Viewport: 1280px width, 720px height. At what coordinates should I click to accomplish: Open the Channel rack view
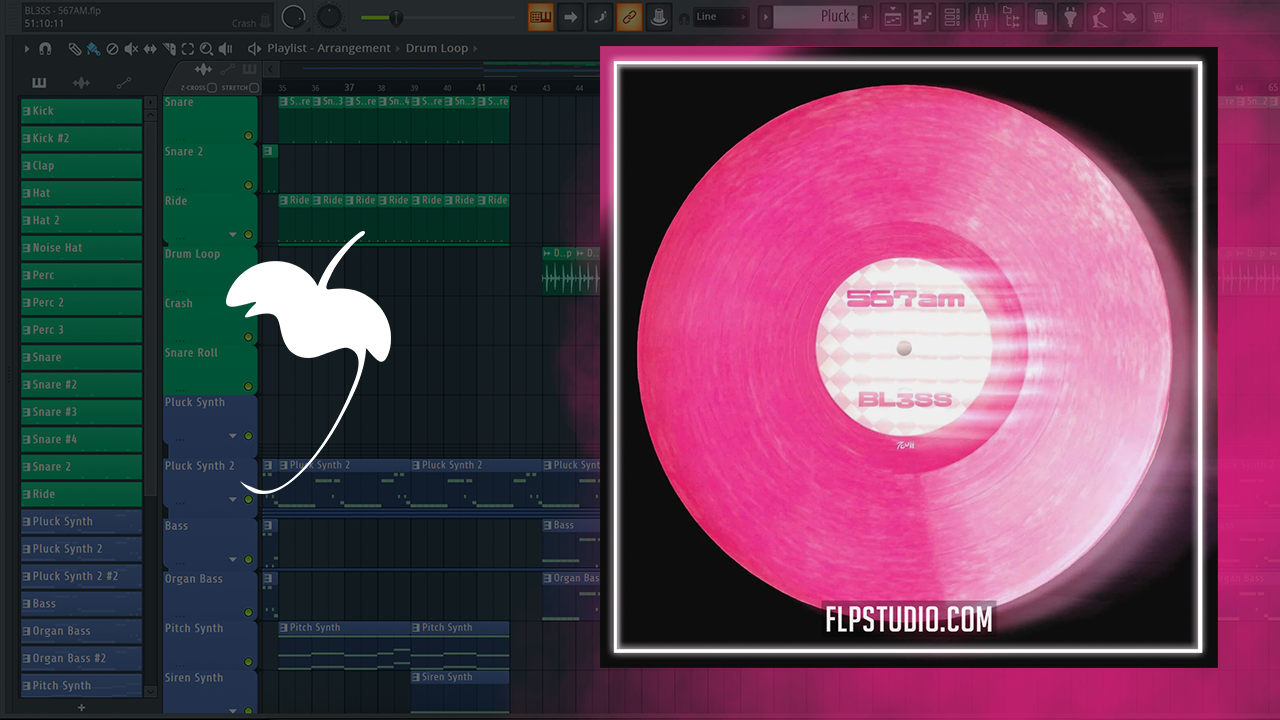951,17
